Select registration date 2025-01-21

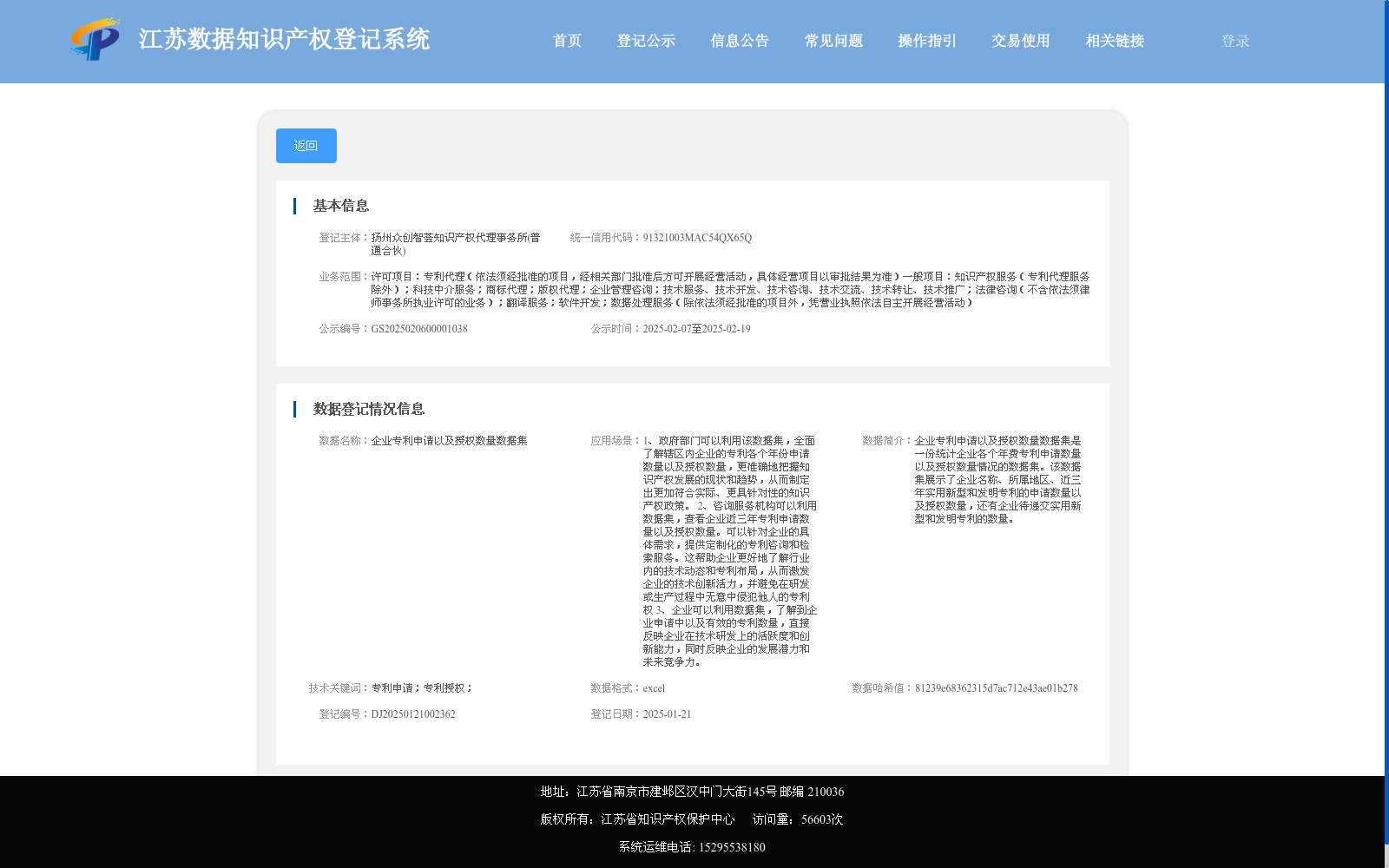click(x=667, y=714)
